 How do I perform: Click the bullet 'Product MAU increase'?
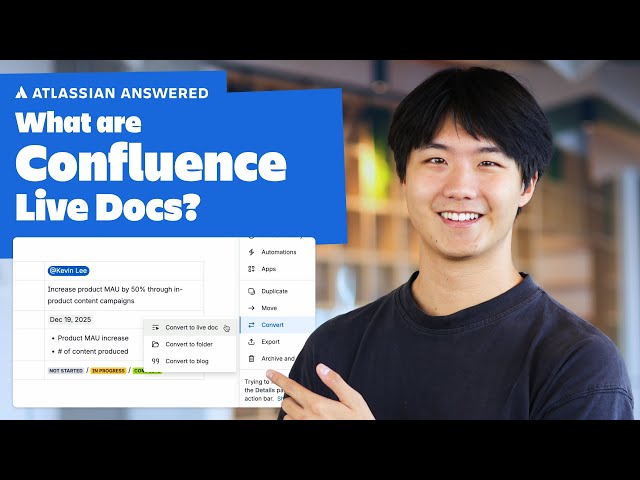(x=93, y=338)
